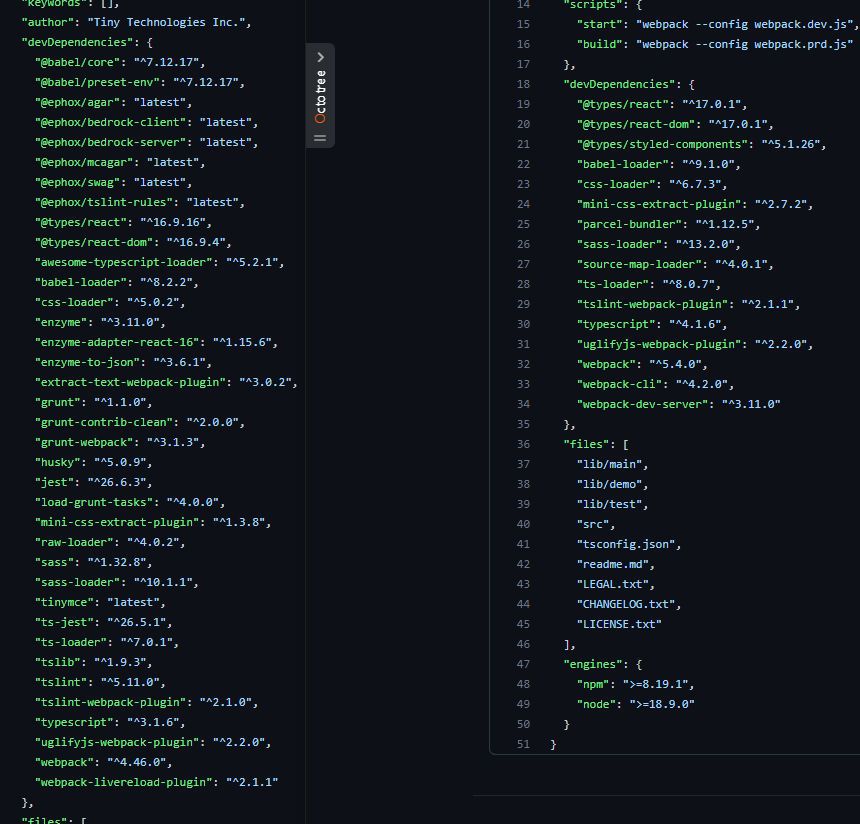This screenshot has height=824, width=860.
Task: Click the "parcel-bundler" key
Action: [629, 224]
